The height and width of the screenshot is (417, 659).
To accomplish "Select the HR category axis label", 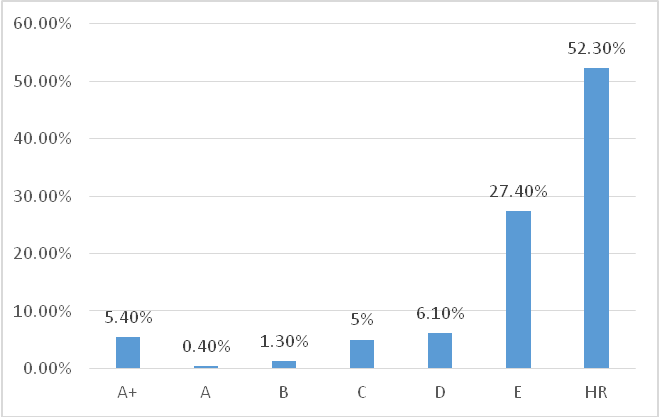I will 596,392.
